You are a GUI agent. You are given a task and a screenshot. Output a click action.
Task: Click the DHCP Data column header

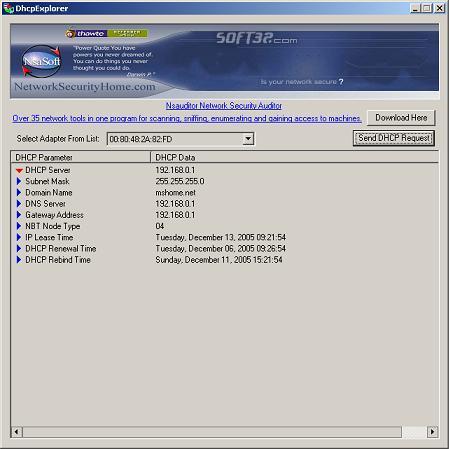(x=294, y=157)
